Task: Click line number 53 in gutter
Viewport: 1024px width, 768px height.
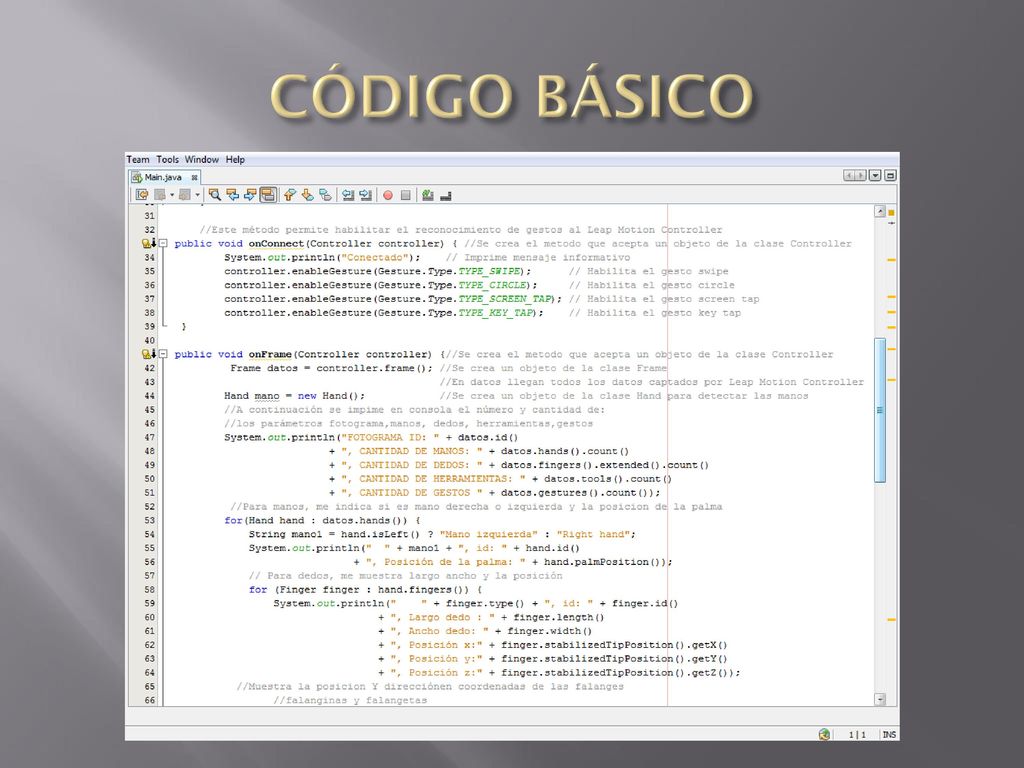Action: (150, 520)
